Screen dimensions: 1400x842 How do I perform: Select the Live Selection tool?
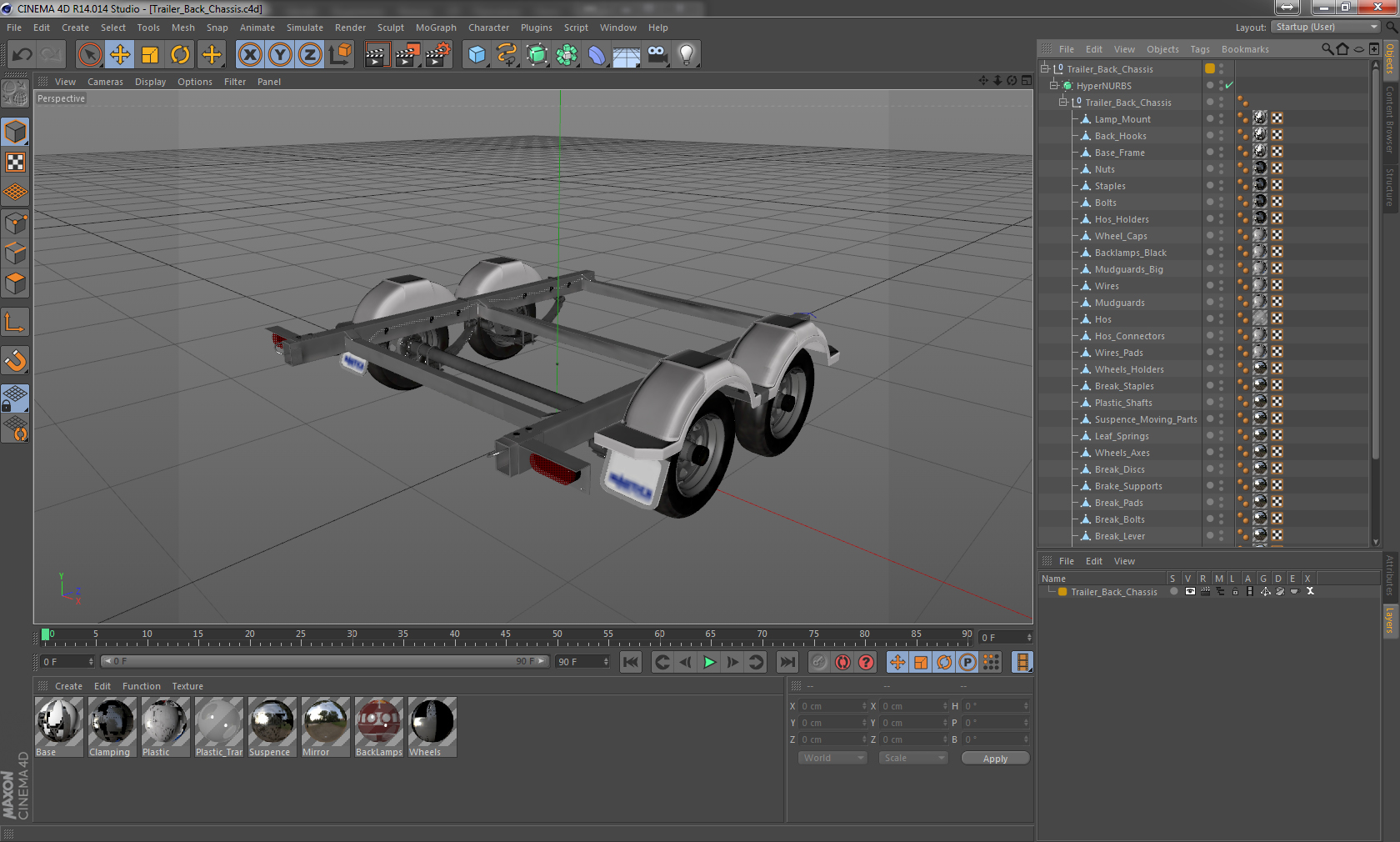(89, 55)
